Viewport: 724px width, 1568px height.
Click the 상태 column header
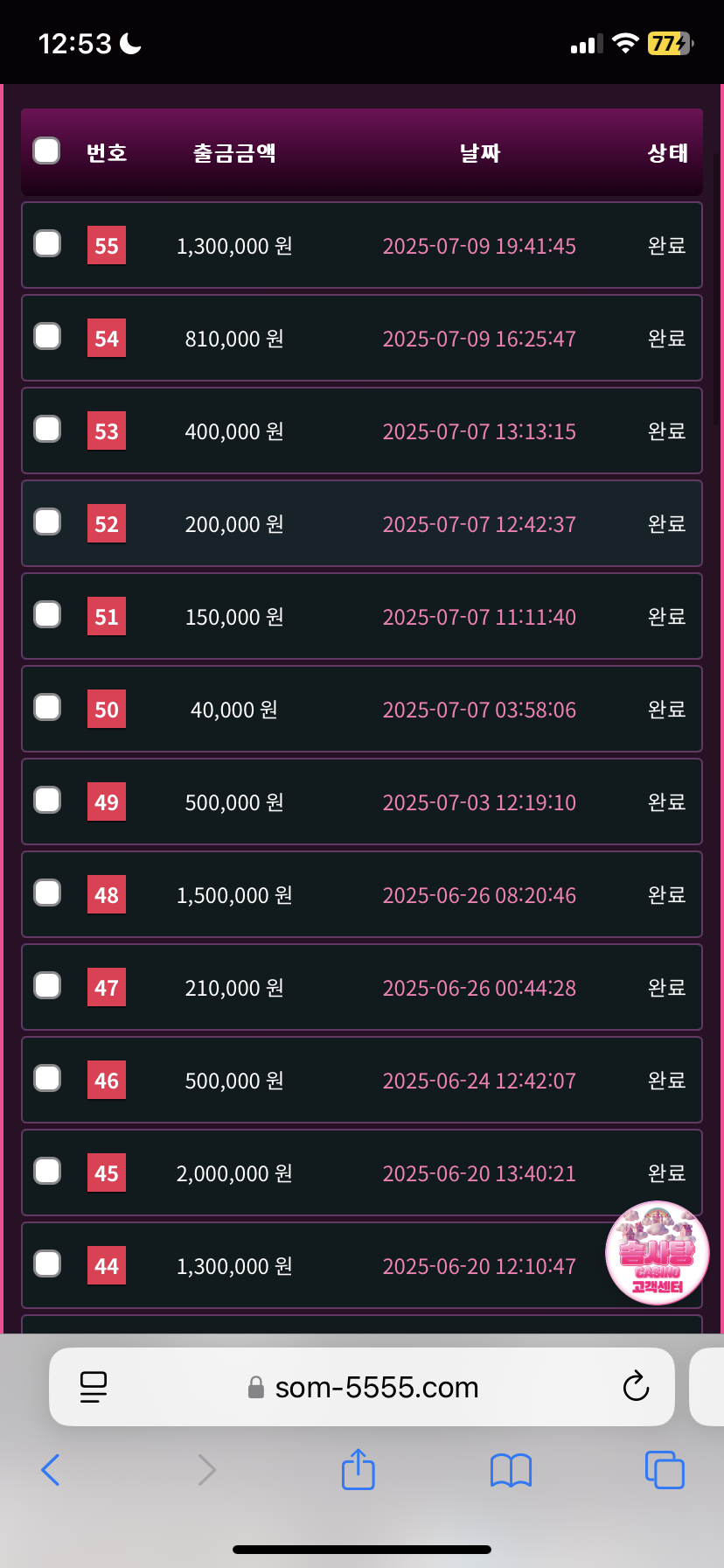(667, 153)
